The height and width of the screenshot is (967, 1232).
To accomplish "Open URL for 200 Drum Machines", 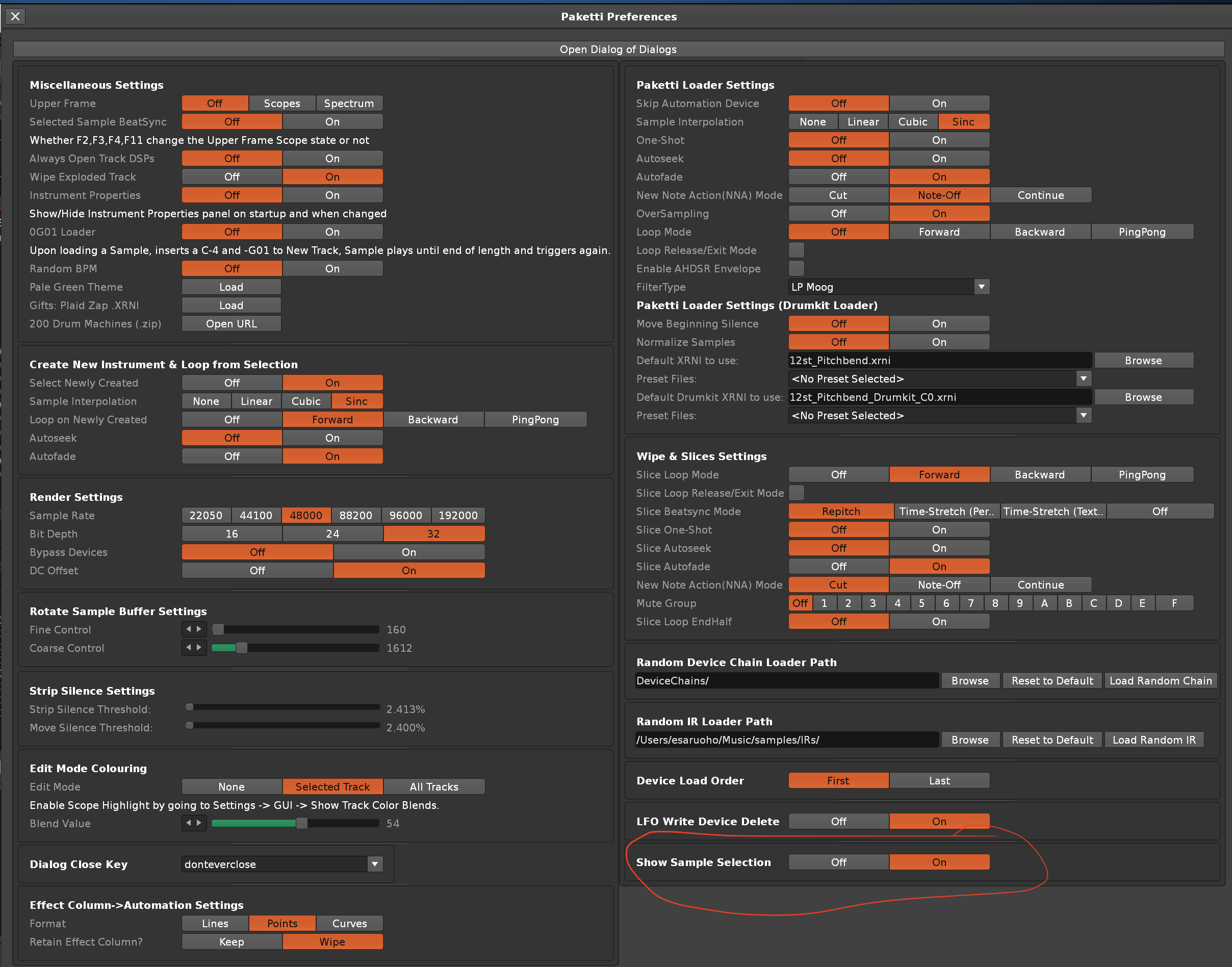I will pos(231,324).
